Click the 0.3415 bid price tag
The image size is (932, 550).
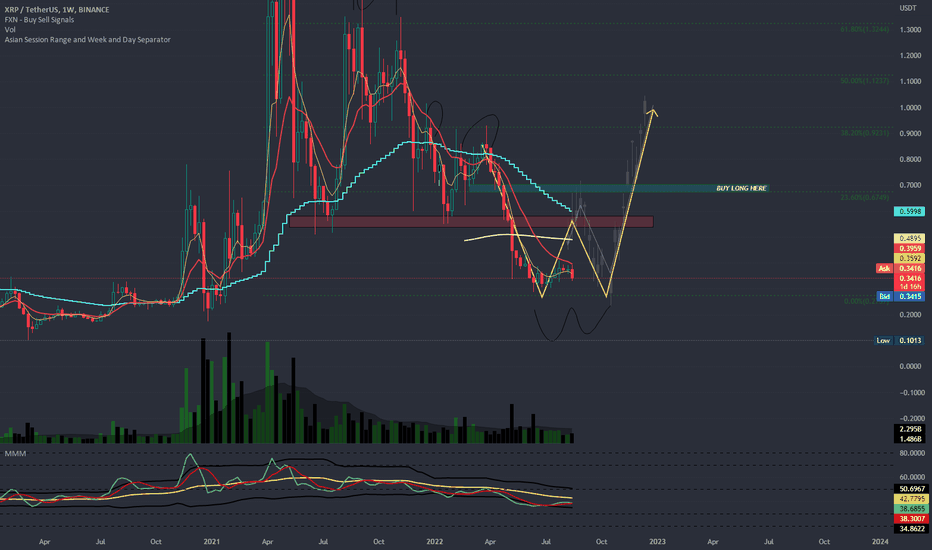click(909, 296)
